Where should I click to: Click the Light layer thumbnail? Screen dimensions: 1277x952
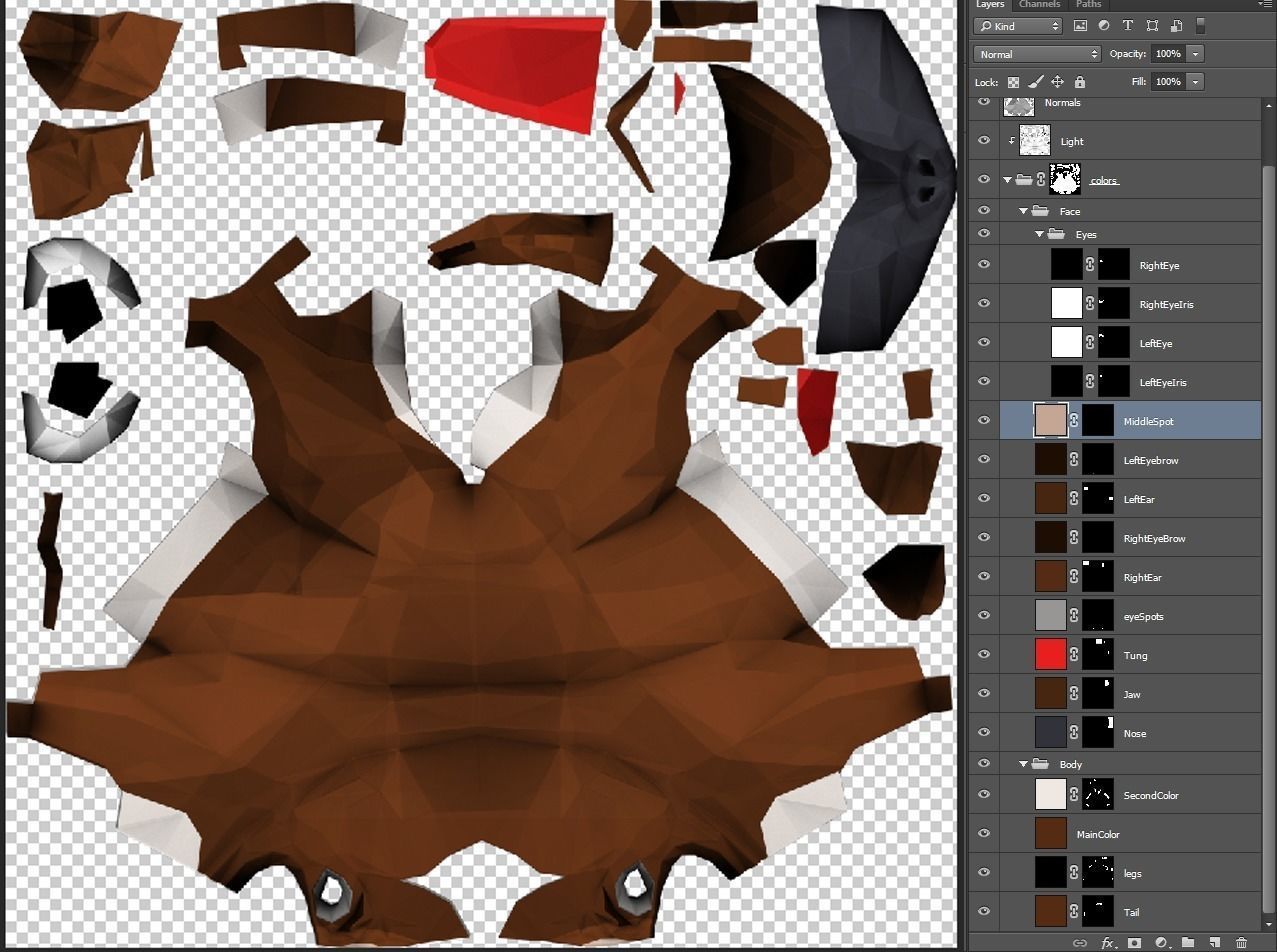(1034, 141)
